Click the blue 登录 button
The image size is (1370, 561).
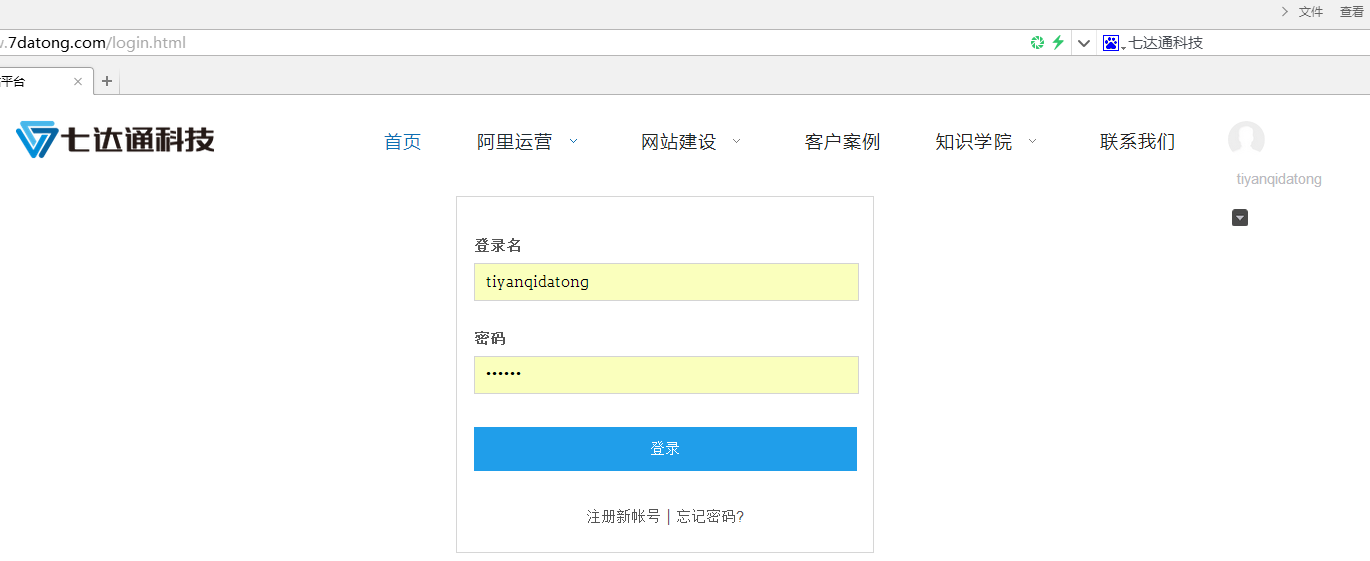(665, 449)
